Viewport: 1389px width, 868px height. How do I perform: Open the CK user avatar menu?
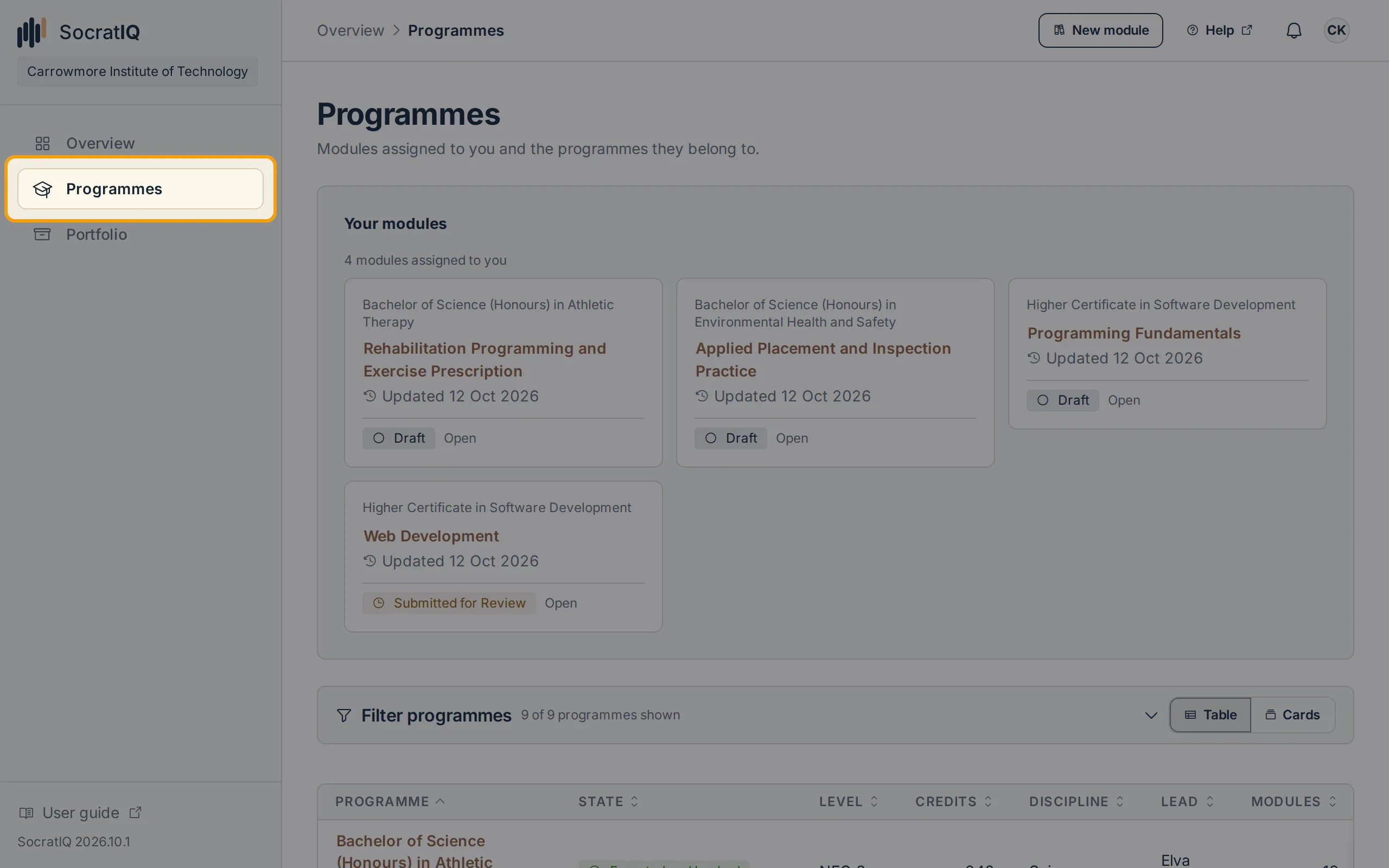(x=1336, y=30)
